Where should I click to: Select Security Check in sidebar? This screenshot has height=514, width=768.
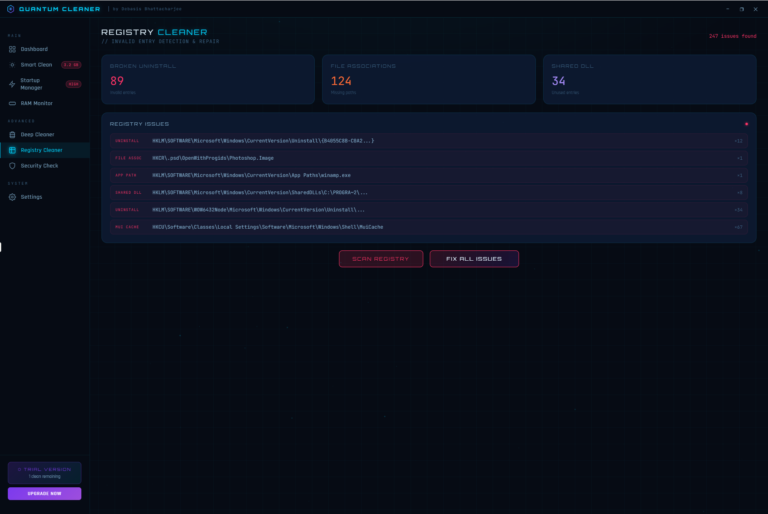pos(45,166)
